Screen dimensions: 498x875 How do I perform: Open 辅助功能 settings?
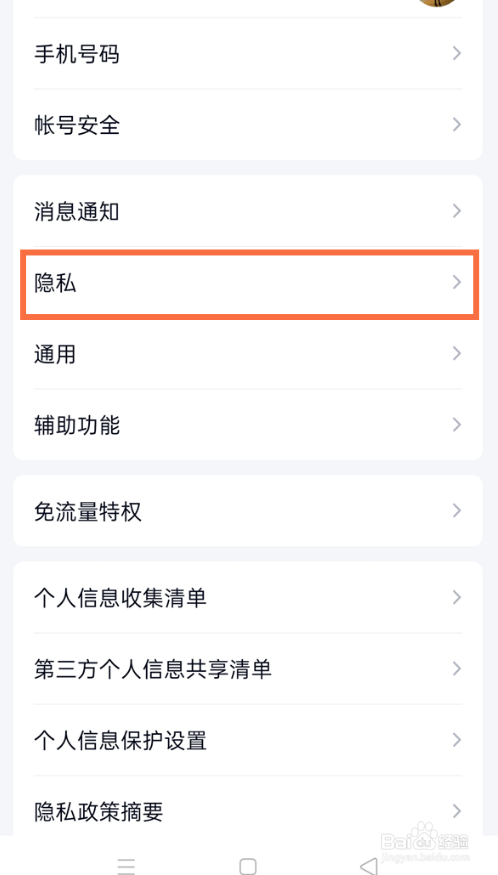248,425
